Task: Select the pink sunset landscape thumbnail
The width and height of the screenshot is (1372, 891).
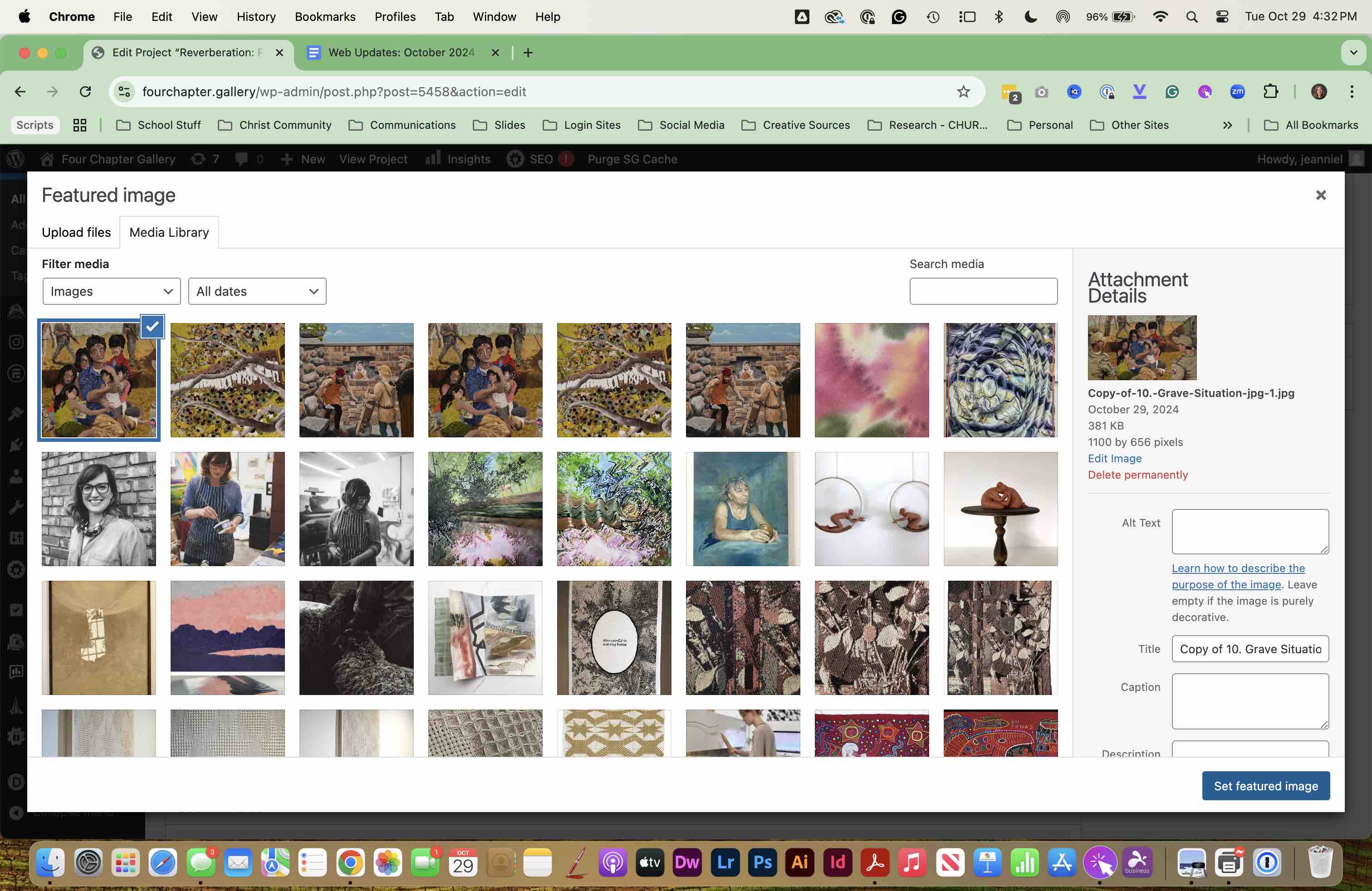Action: point(227,638)
